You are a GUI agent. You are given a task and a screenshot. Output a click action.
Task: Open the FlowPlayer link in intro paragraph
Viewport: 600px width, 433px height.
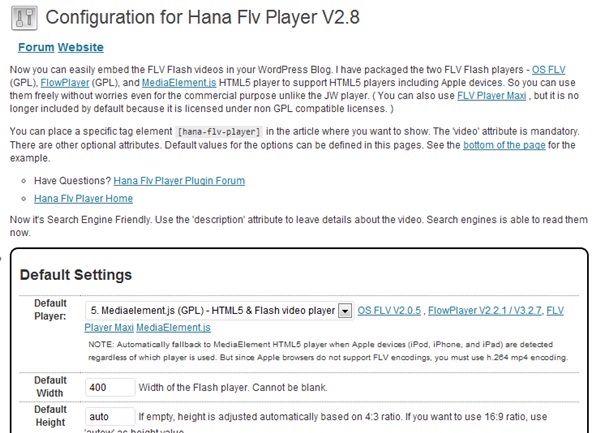65,83
